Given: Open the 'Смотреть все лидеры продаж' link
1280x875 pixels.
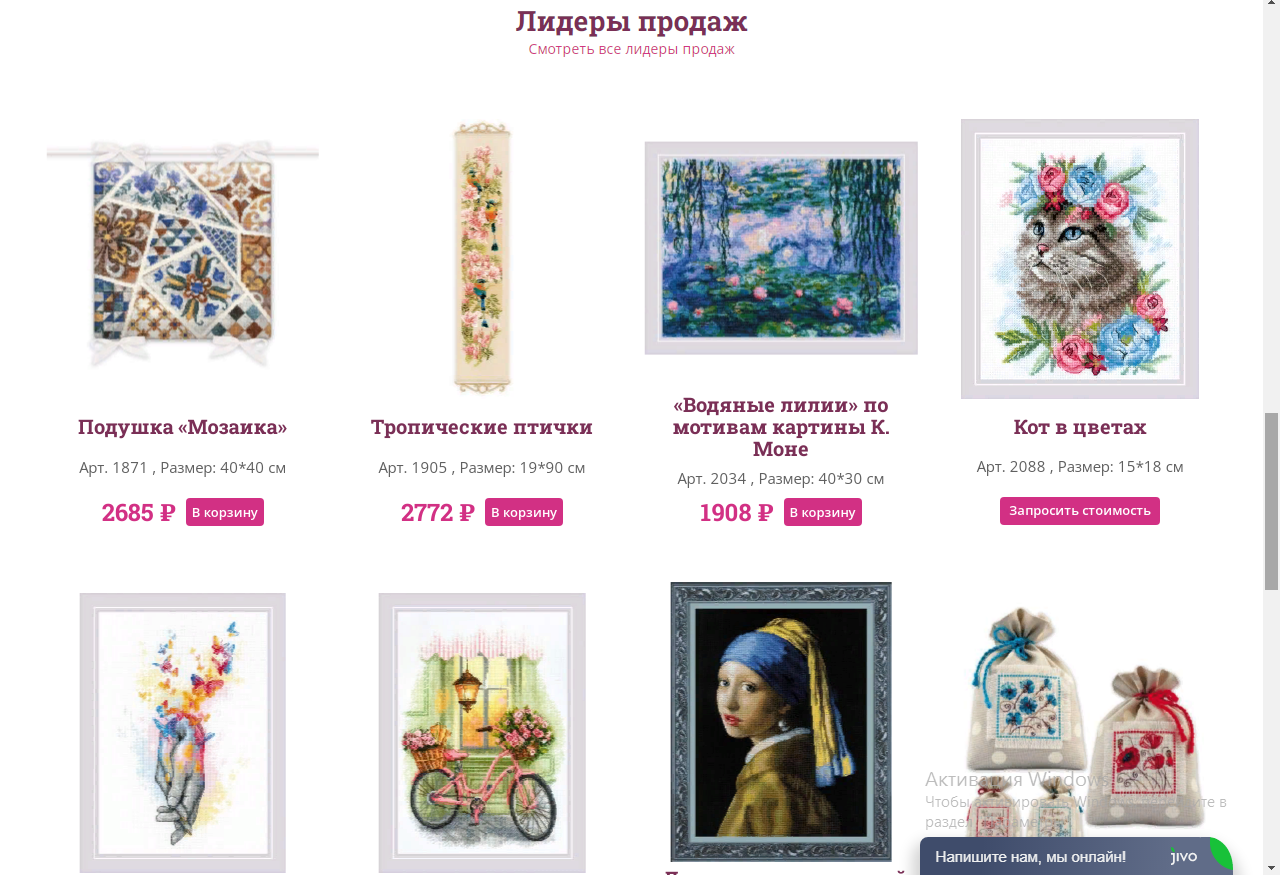Looking at the screenshot, I should click(631, 49).
